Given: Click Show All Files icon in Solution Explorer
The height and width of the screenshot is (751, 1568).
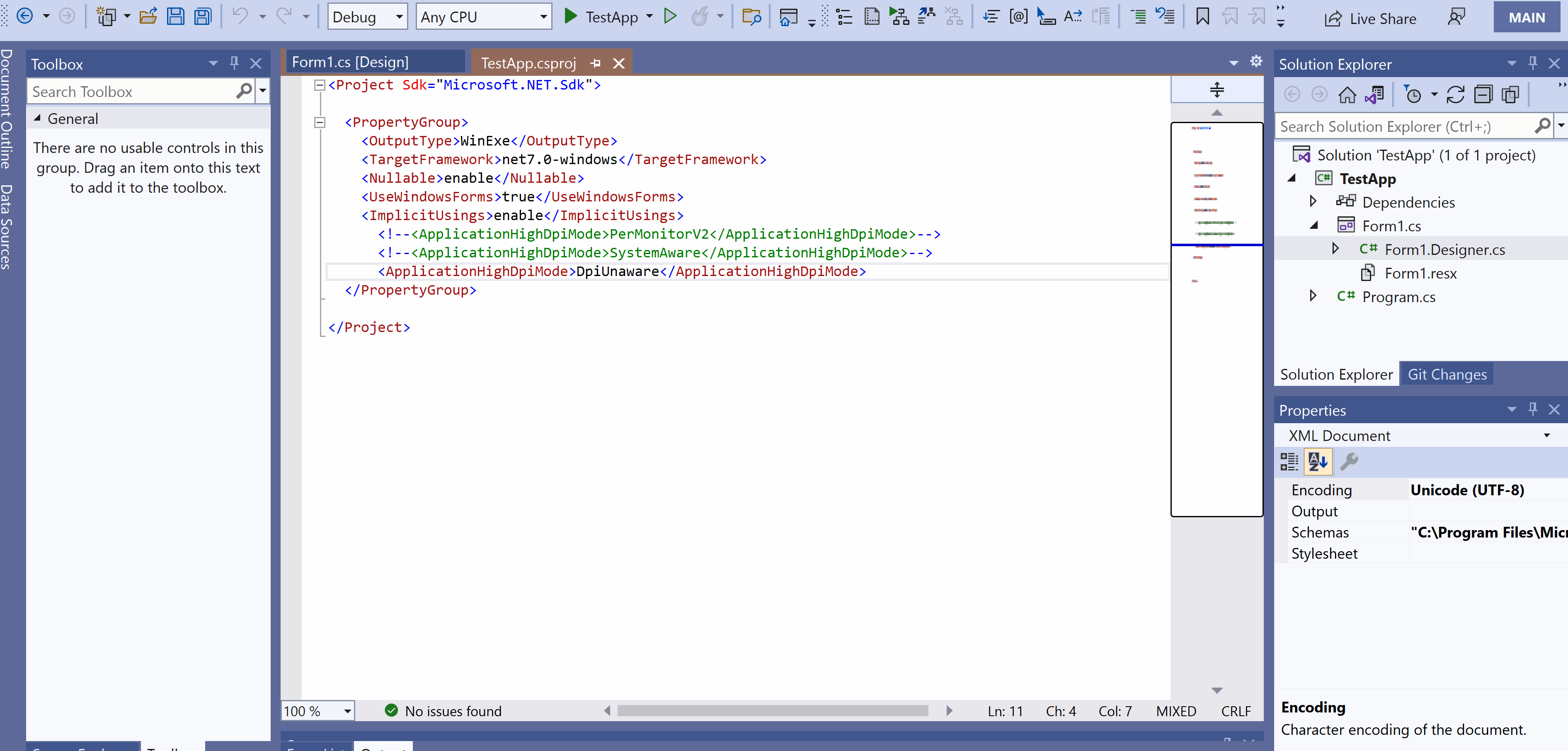Looking at the screenshot, I should (x=1510, y=94).
